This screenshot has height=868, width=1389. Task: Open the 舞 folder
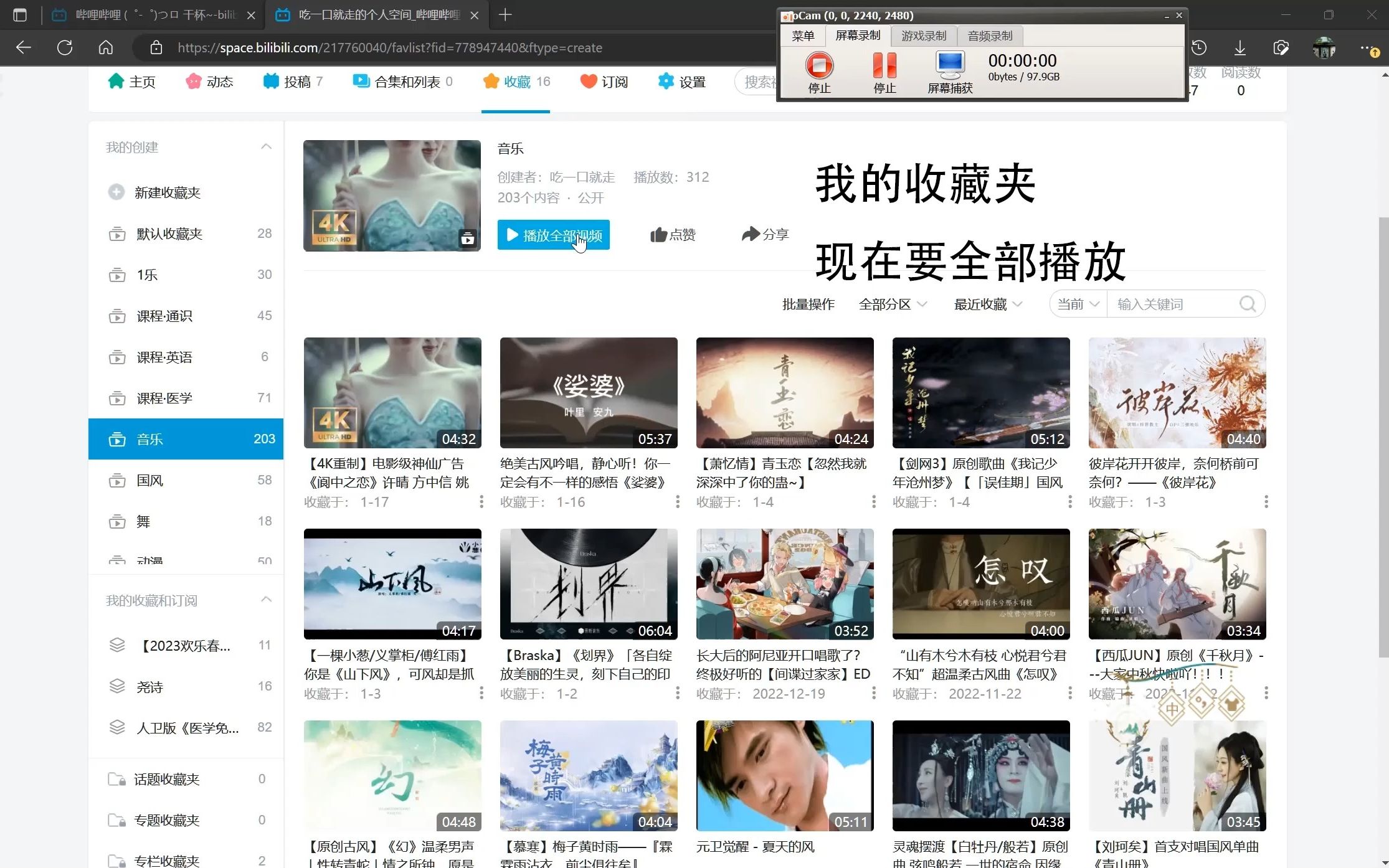coord(186,521)
